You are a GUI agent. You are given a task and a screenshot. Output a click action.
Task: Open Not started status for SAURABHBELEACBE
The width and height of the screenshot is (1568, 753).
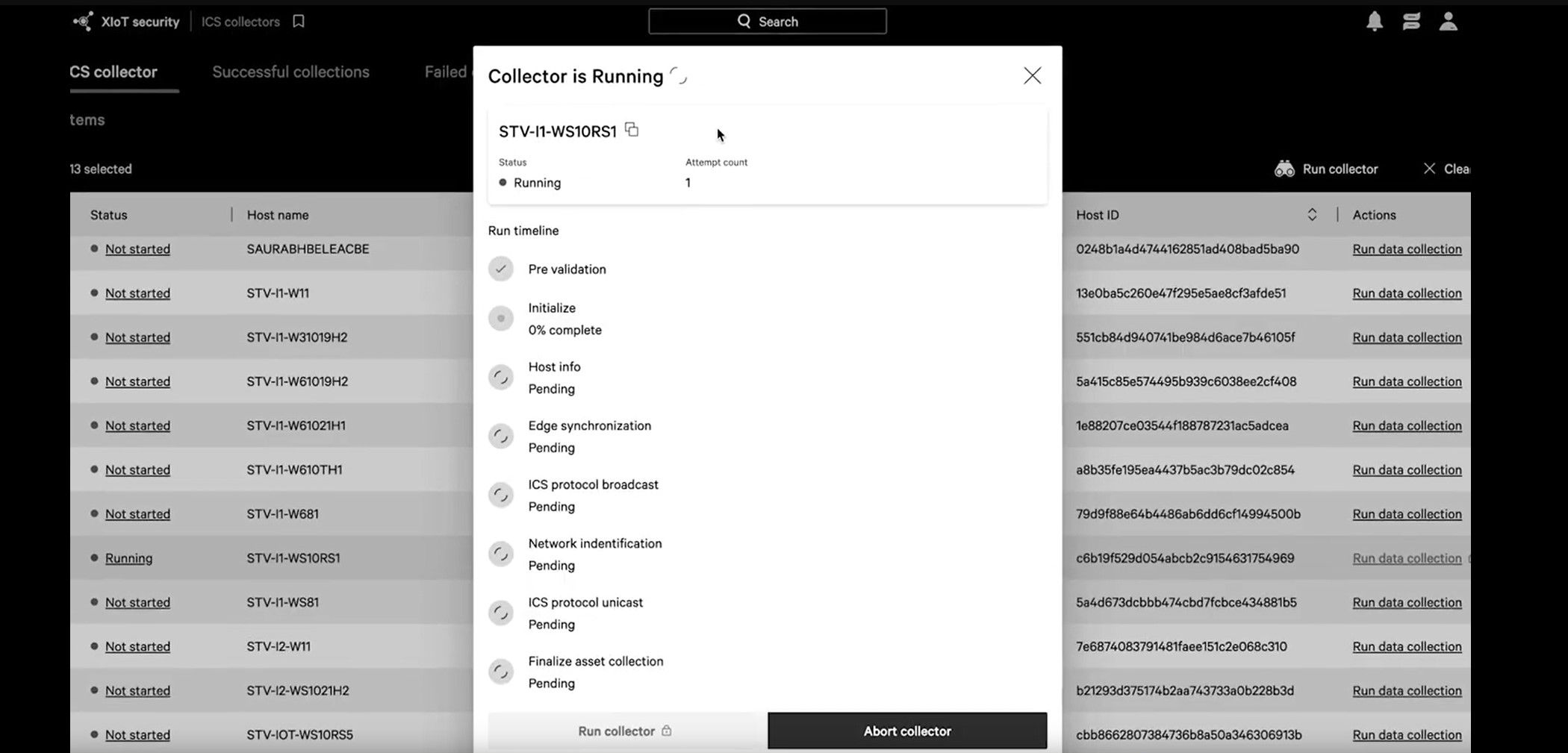tap(137, 249)
